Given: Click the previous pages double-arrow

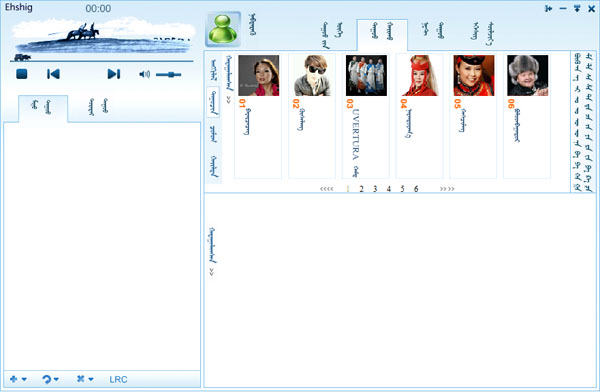Looking at the screenshot, I should tap(326, 189).
